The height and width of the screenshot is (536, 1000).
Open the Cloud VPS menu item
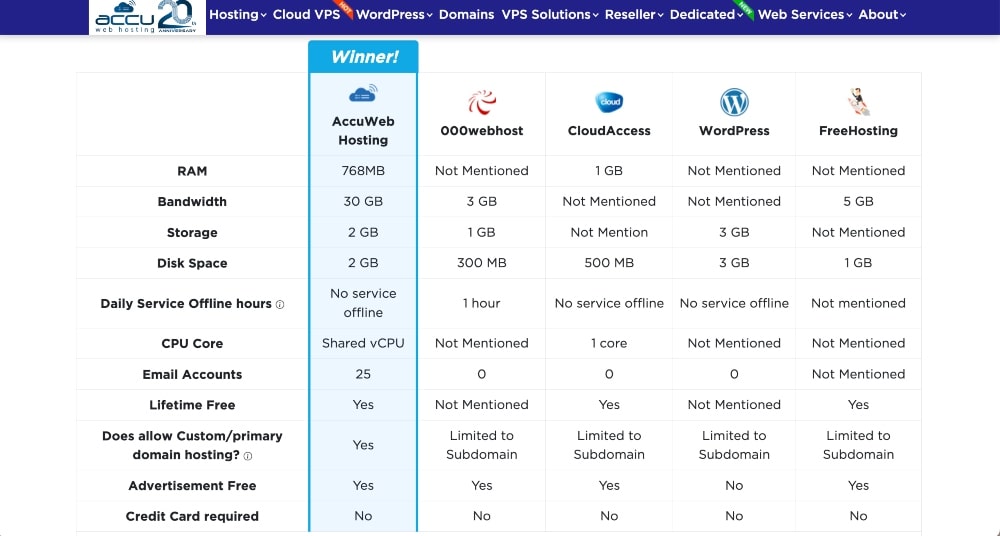tap(305, 15)
